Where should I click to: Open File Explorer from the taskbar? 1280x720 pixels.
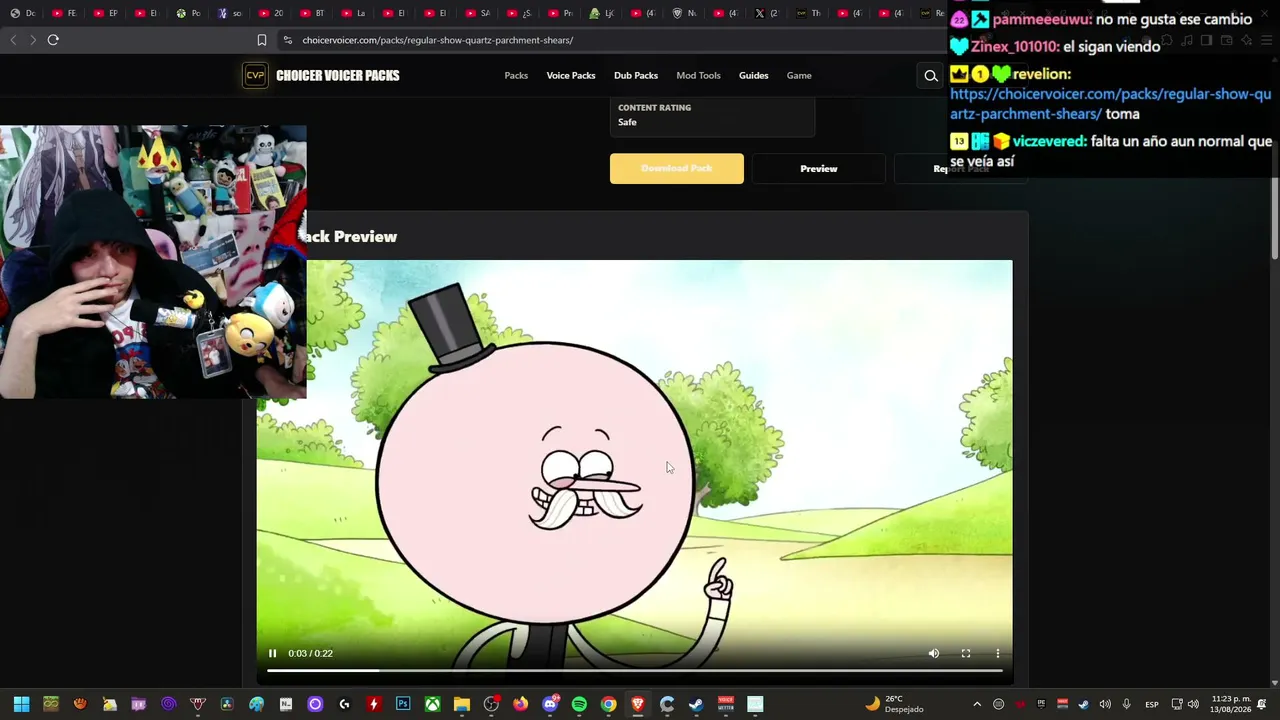(x=461, y=704)
